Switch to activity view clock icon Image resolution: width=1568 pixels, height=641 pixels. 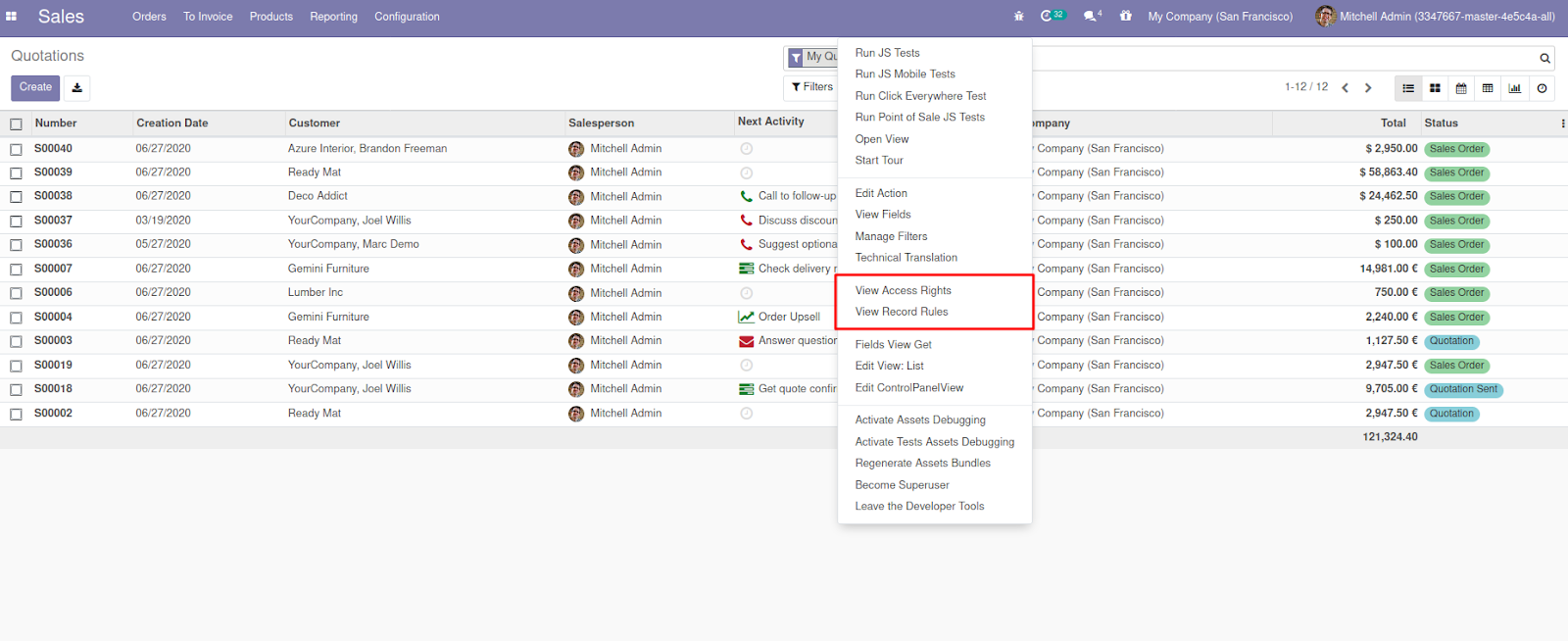pyautogui.click(x=1542, y=88)
